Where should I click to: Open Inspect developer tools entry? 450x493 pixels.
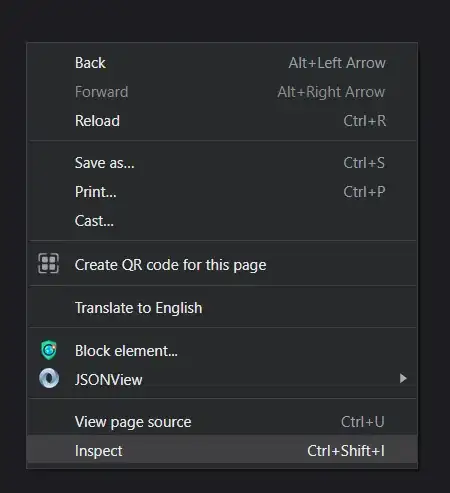coord(222,450)
